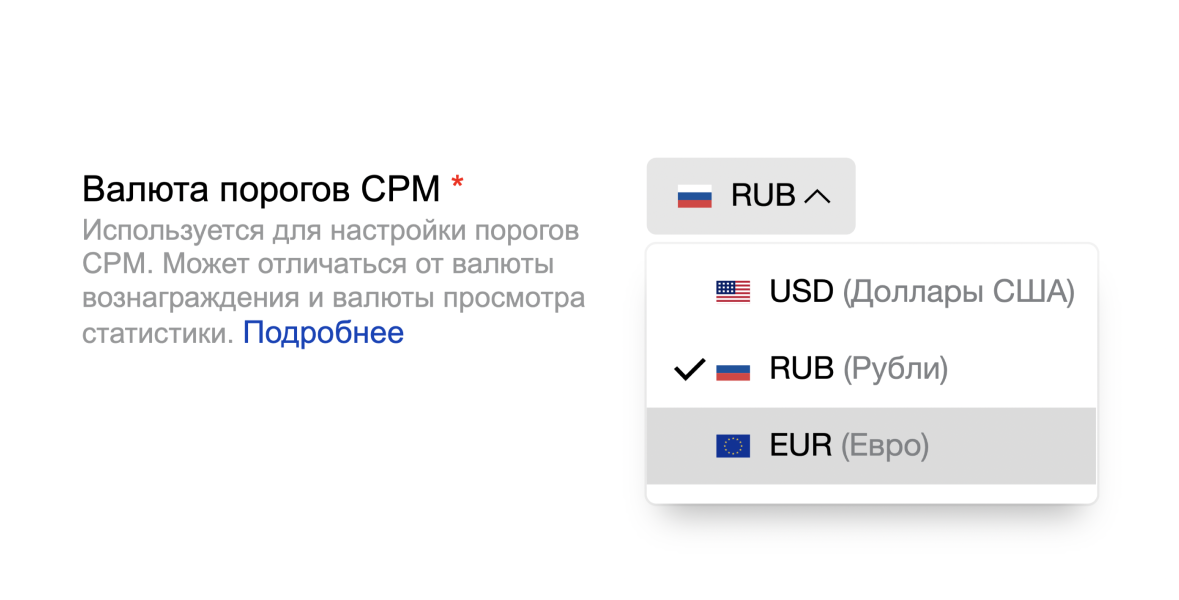The image size is (1179, 600).
Task: Select the EUR currency code option
Action: tap(800, 445)
